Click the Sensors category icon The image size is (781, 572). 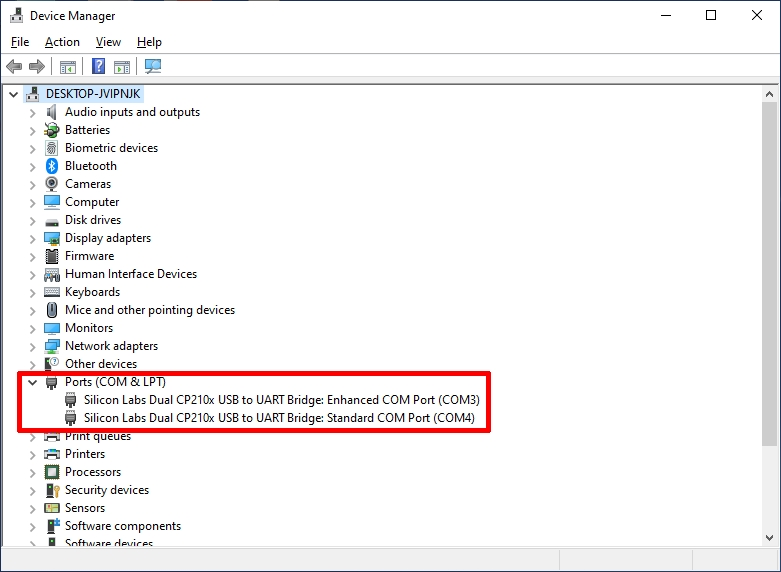click(x=52, y=508)
